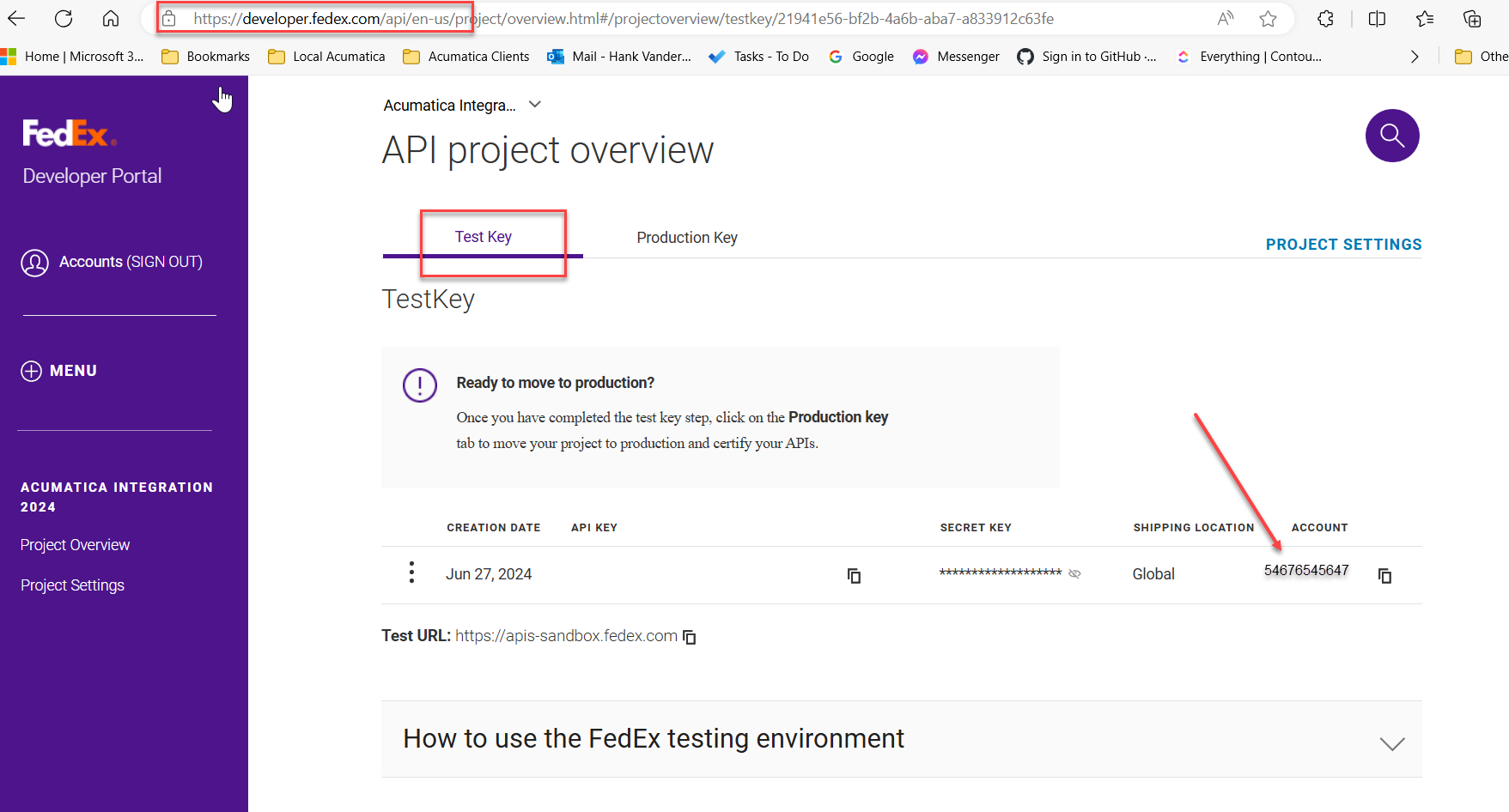Open browser extensions puzzle icon

pos(1325,19)
